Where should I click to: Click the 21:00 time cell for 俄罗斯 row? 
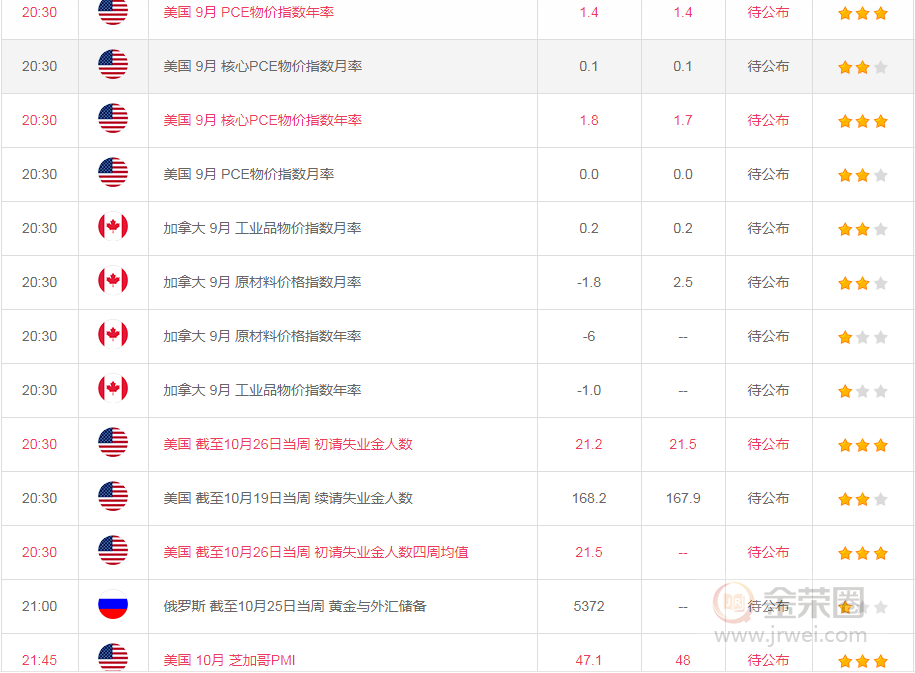pyautogui.click(x=40, y=606)
